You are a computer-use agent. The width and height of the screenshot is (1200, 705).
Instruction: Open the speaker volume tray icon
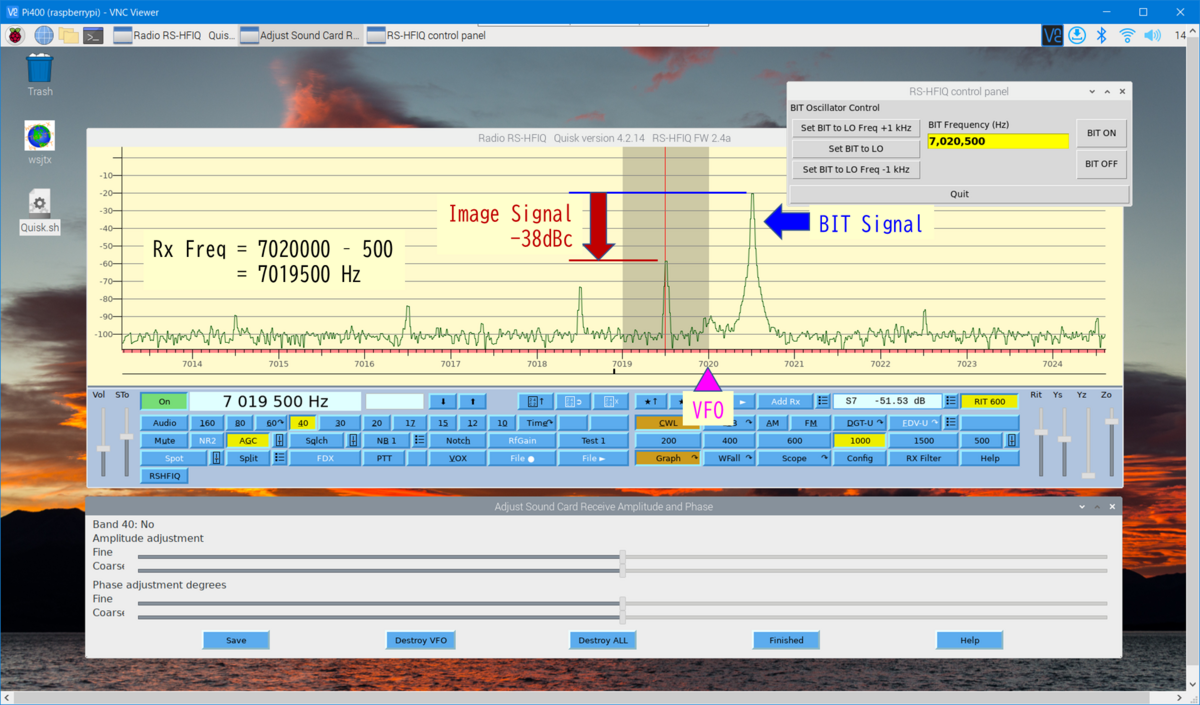(1152, 35)
